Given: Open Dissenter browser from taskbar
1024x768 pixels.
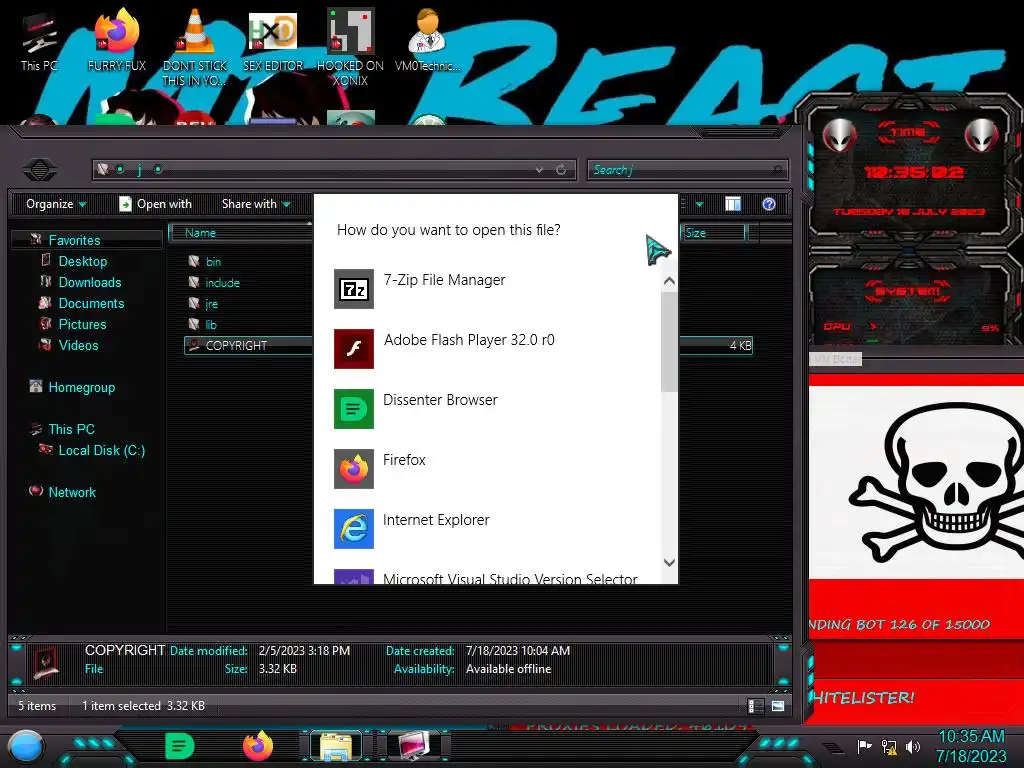Looking at the screenshot, I should pyautogui.click(x=180, y=746).
